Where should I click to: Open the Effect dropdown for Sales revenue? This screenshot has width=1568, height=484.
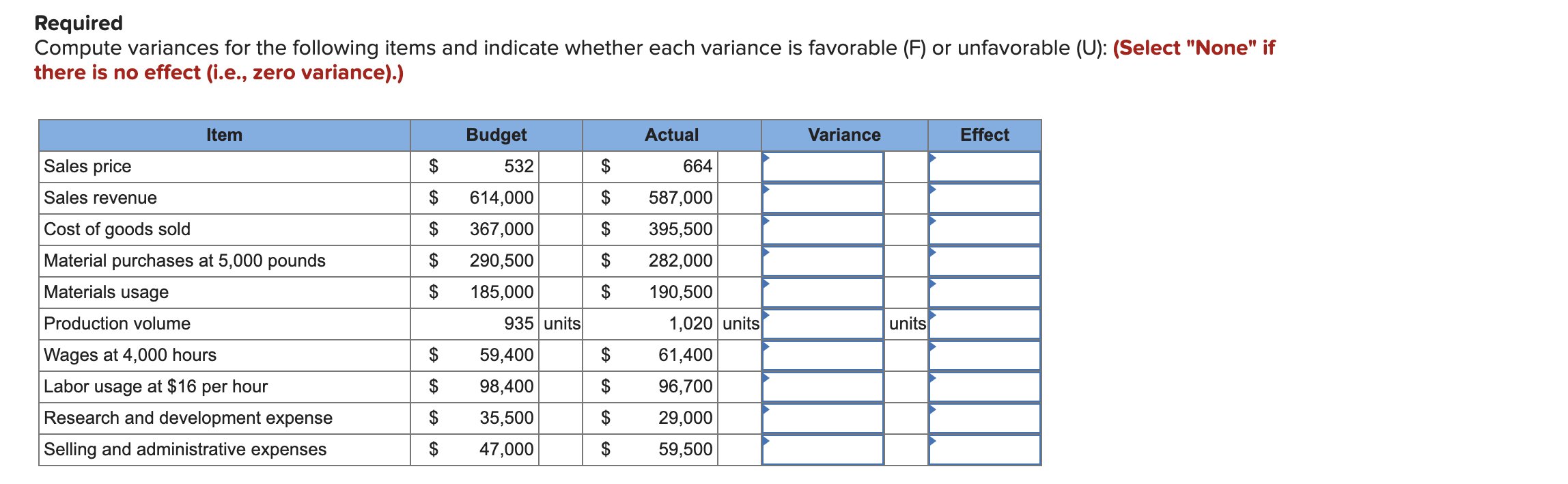983,198
